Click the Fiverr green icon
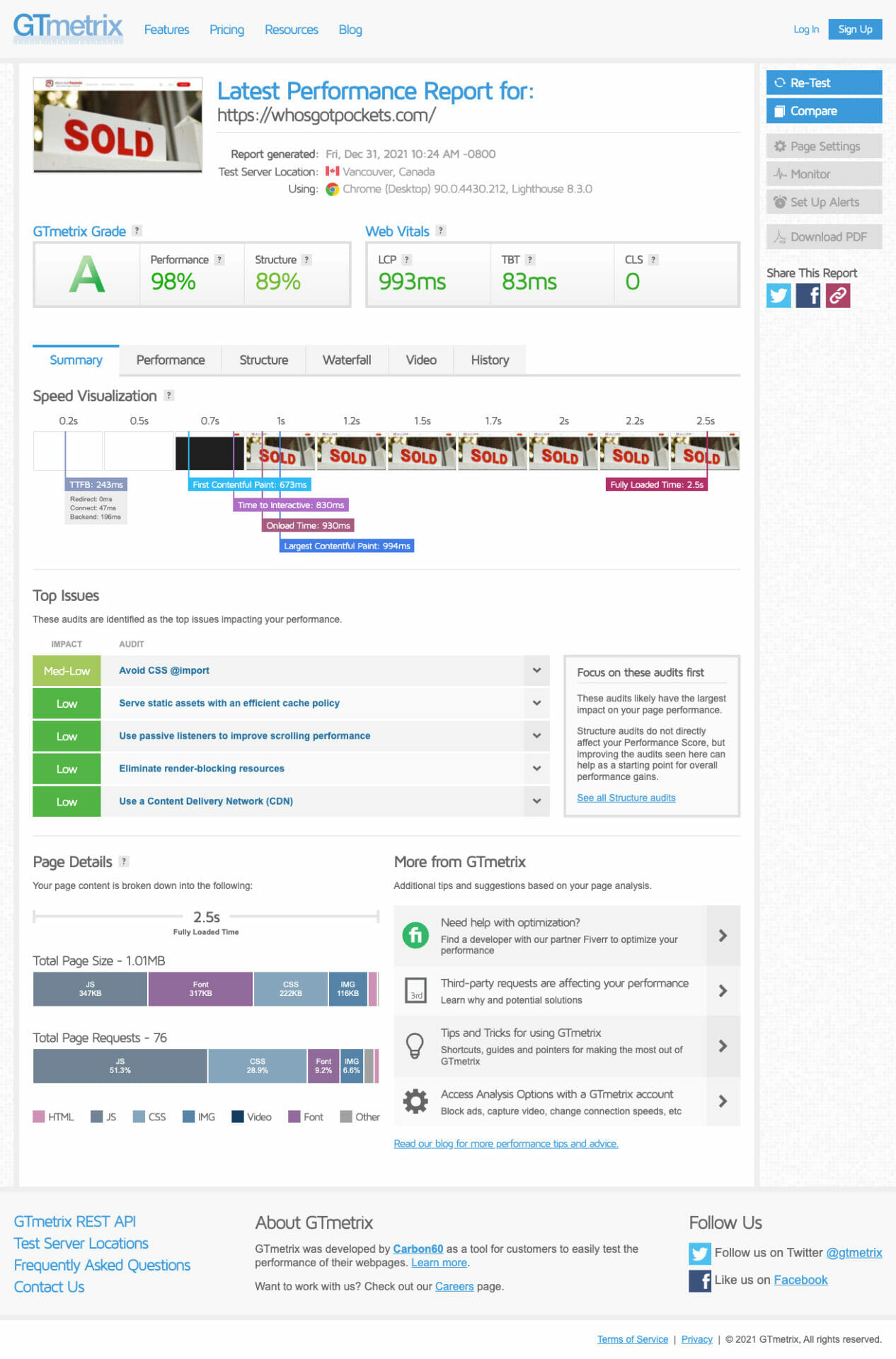 pyautogui.click(x=415, y=935)
